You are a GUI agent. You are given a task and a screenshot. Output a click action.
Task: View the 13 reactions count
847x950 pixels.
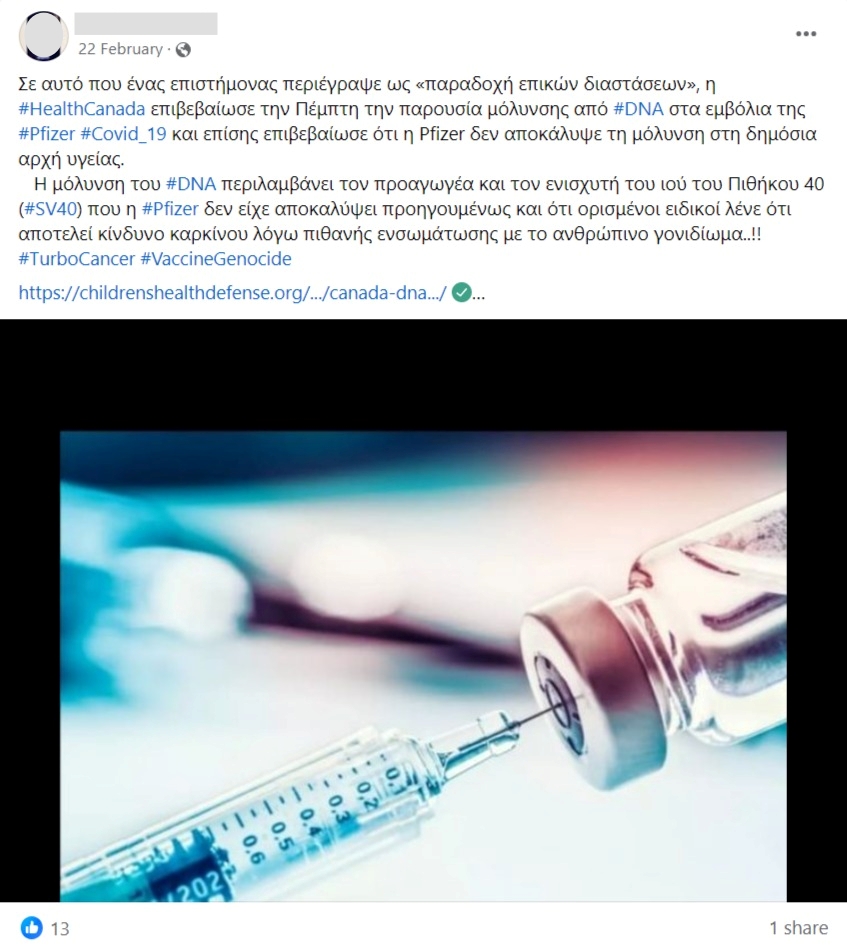coord(60,928)
